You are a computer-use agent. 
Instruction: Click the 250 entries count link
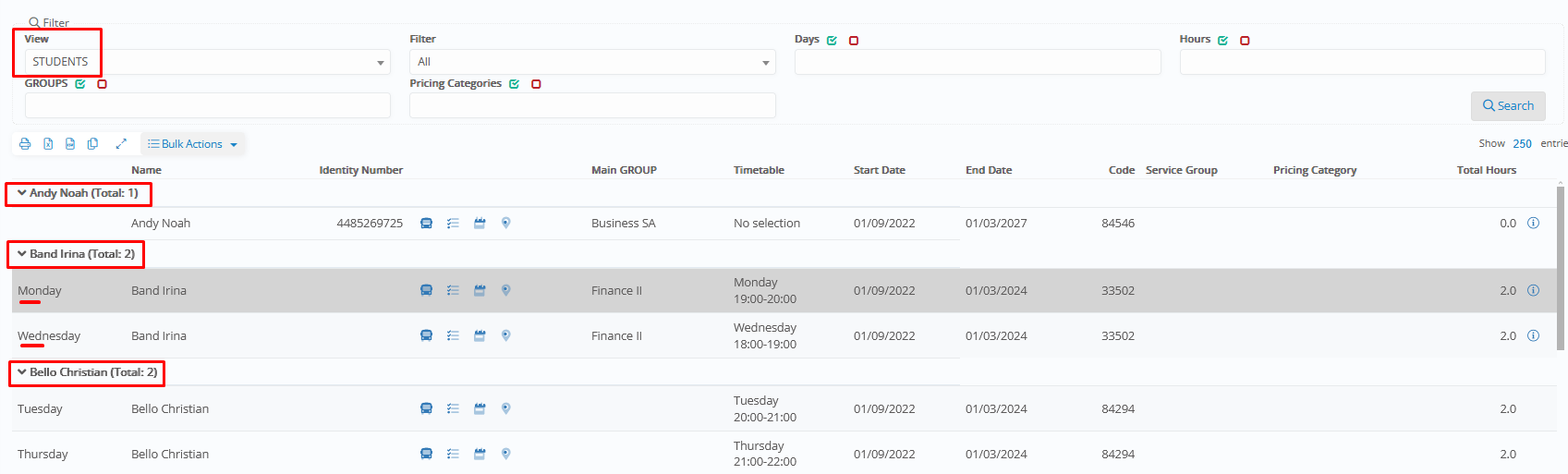pos(1522,144)
